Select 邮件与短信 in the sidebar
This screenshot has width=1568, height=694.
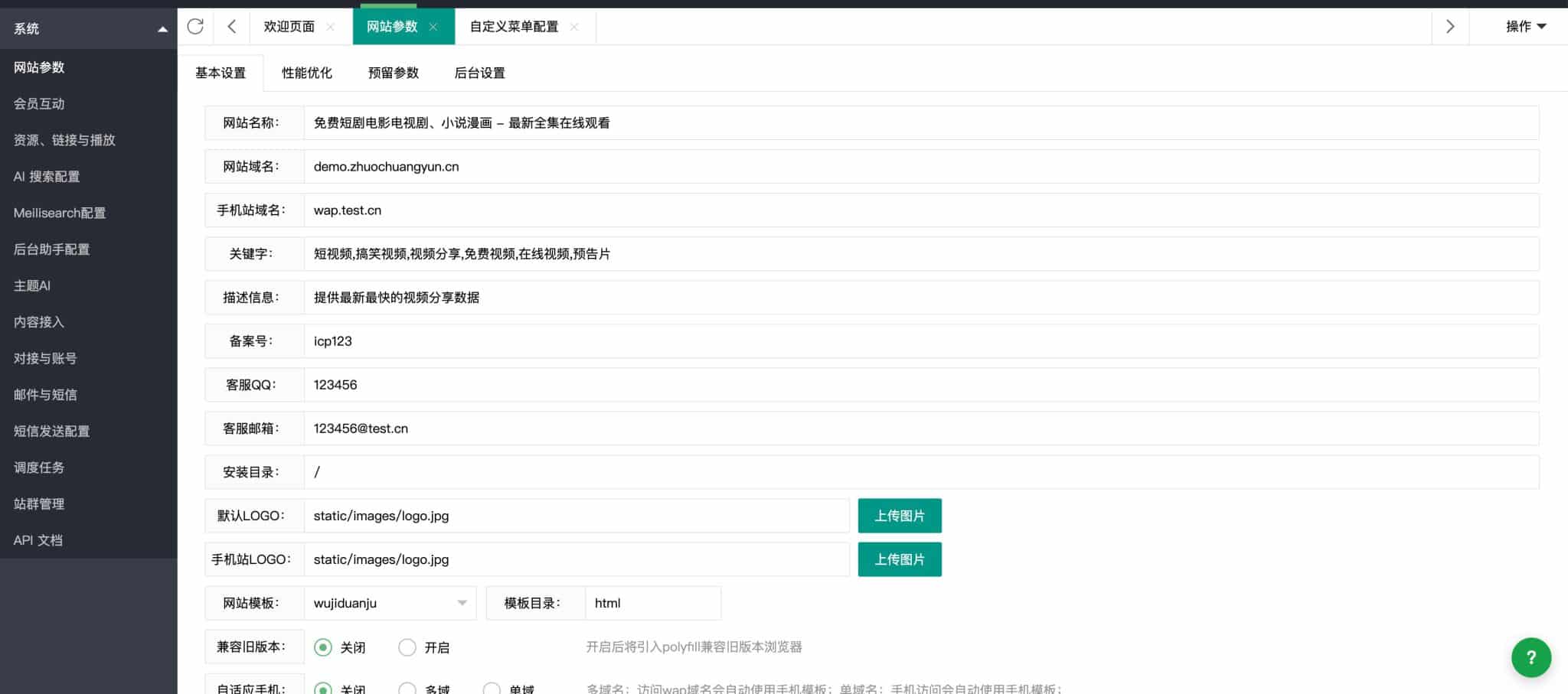[88, 395]
